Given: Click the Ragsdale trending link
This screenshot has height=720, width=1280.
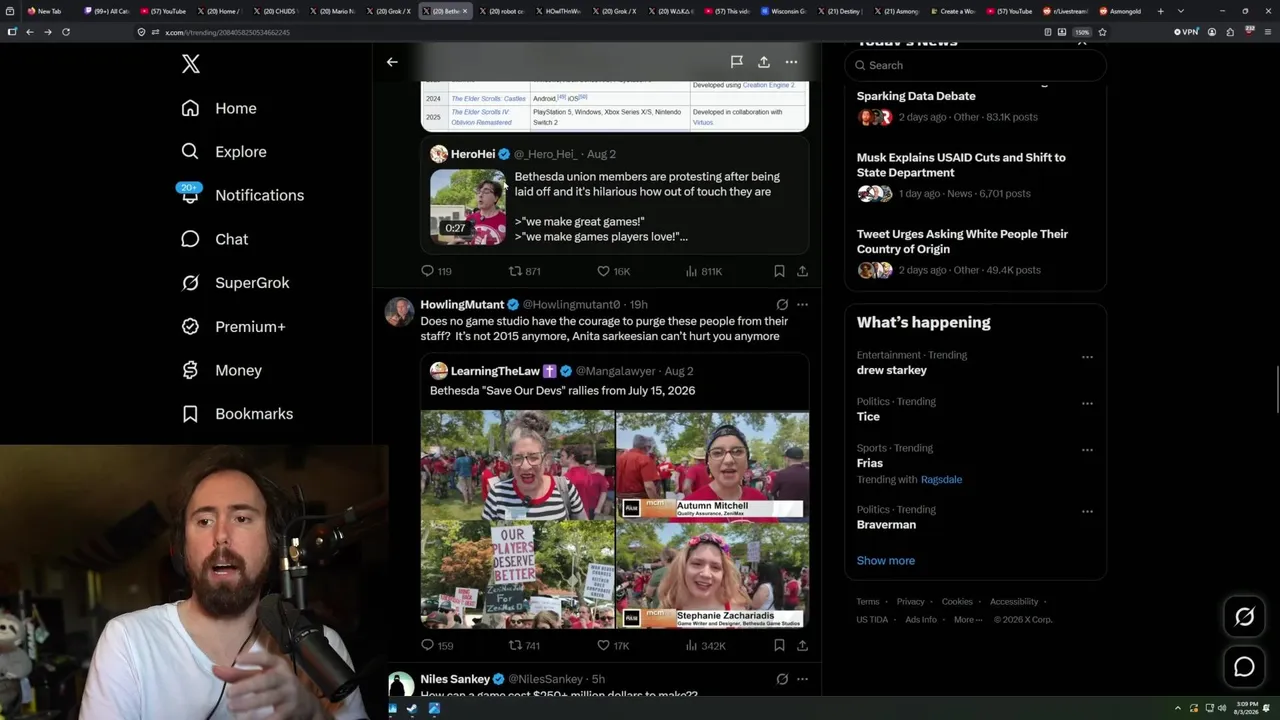Looking at the screenshot, I should 941,480.
